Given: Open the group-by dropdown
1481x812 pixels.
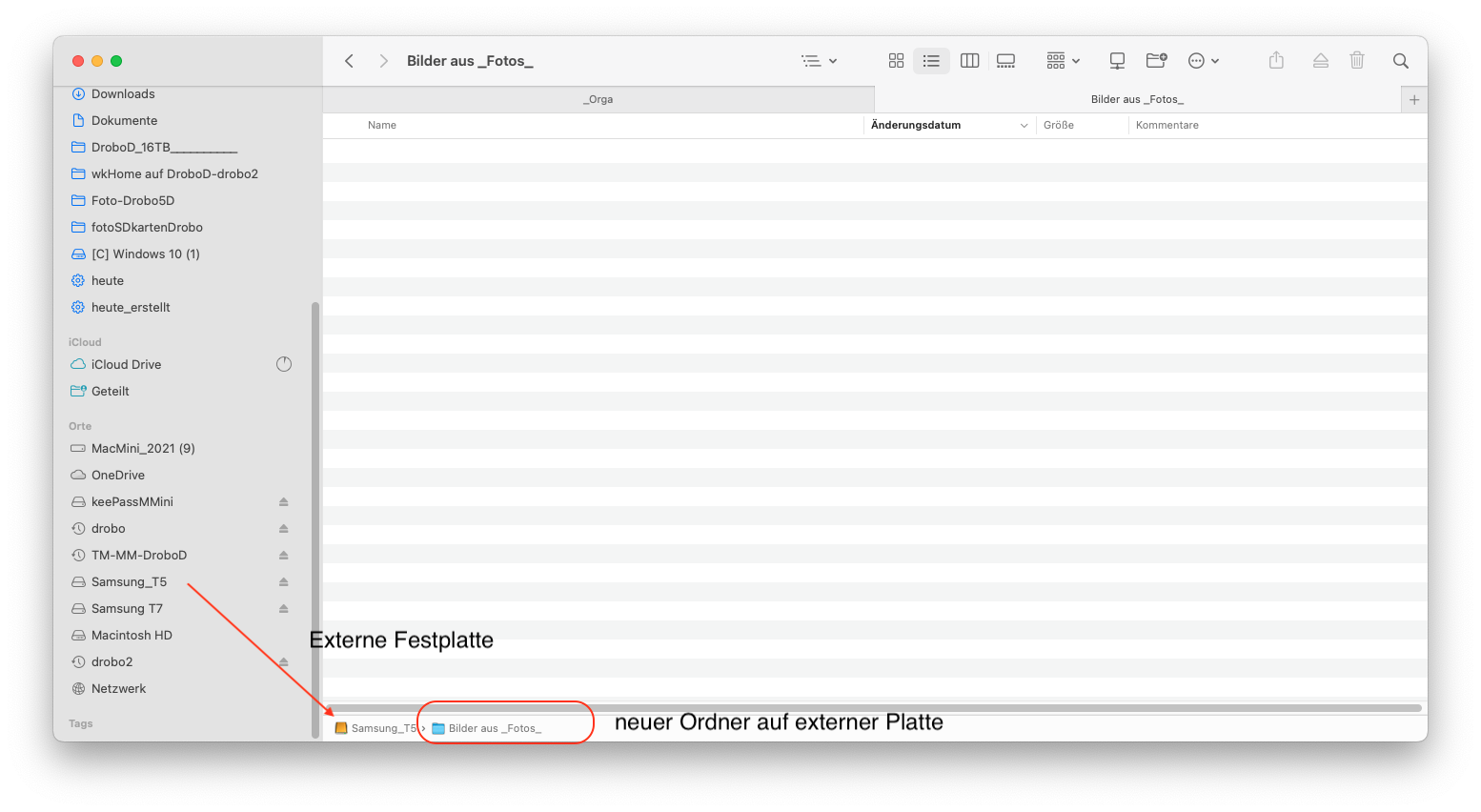Looking at the screenshot, I should tap(1063, 61).
